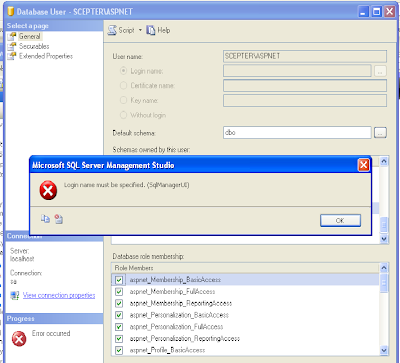Close the Management Studio error dialog

(x=363, y=165)
